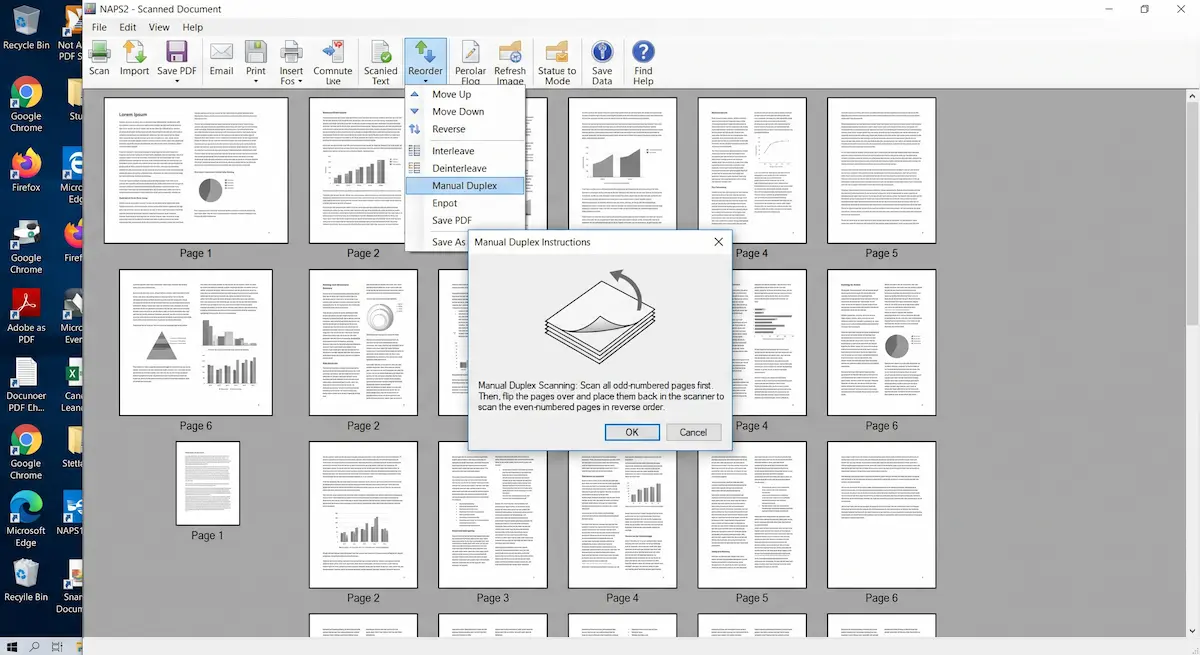The width and height of the screenshot is (1200, 655).
Task: Open the Edit menu
Action: click(128, 27)
